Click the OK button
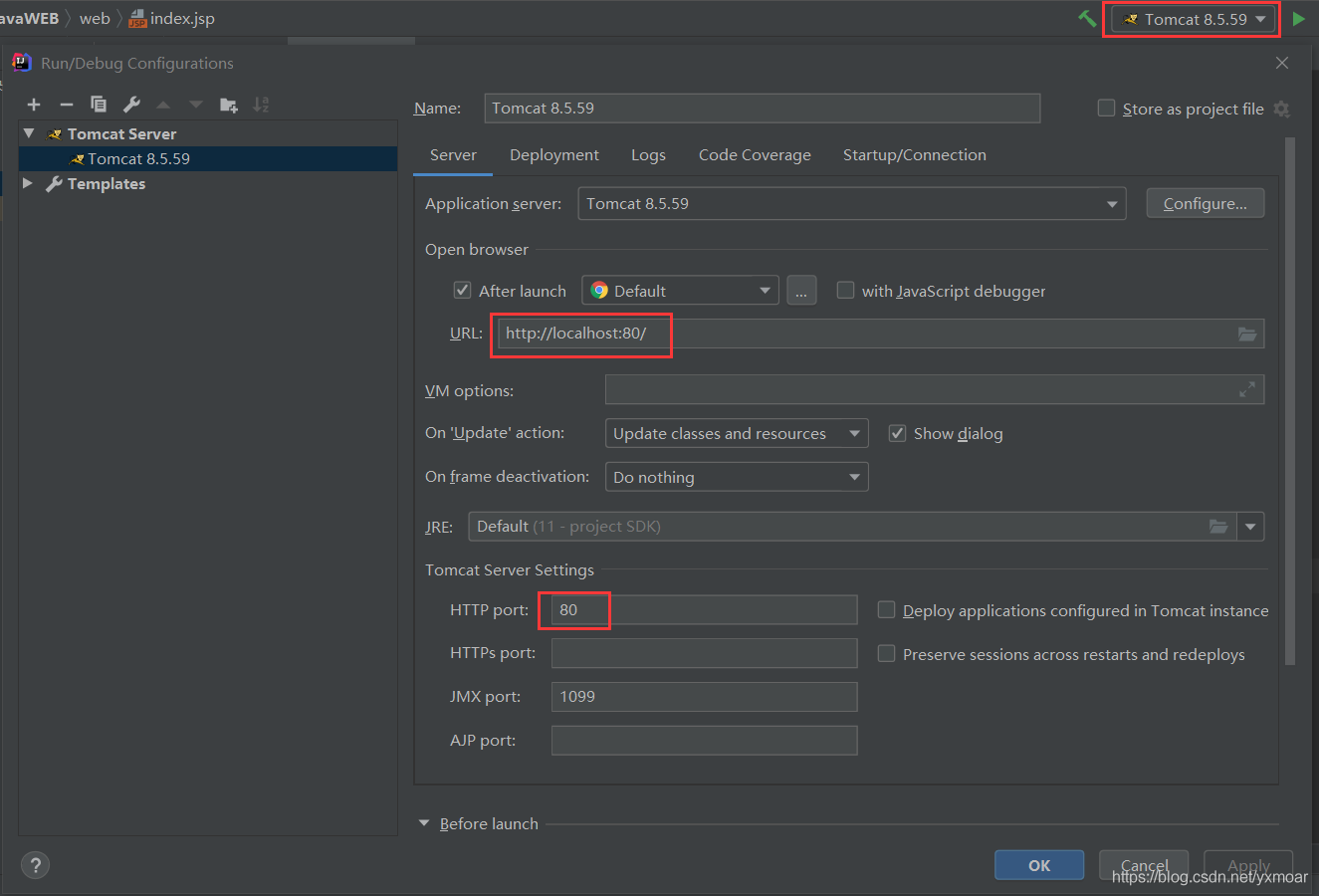Viewport: 1319px width, 896px height. (x=1038, y=865)
